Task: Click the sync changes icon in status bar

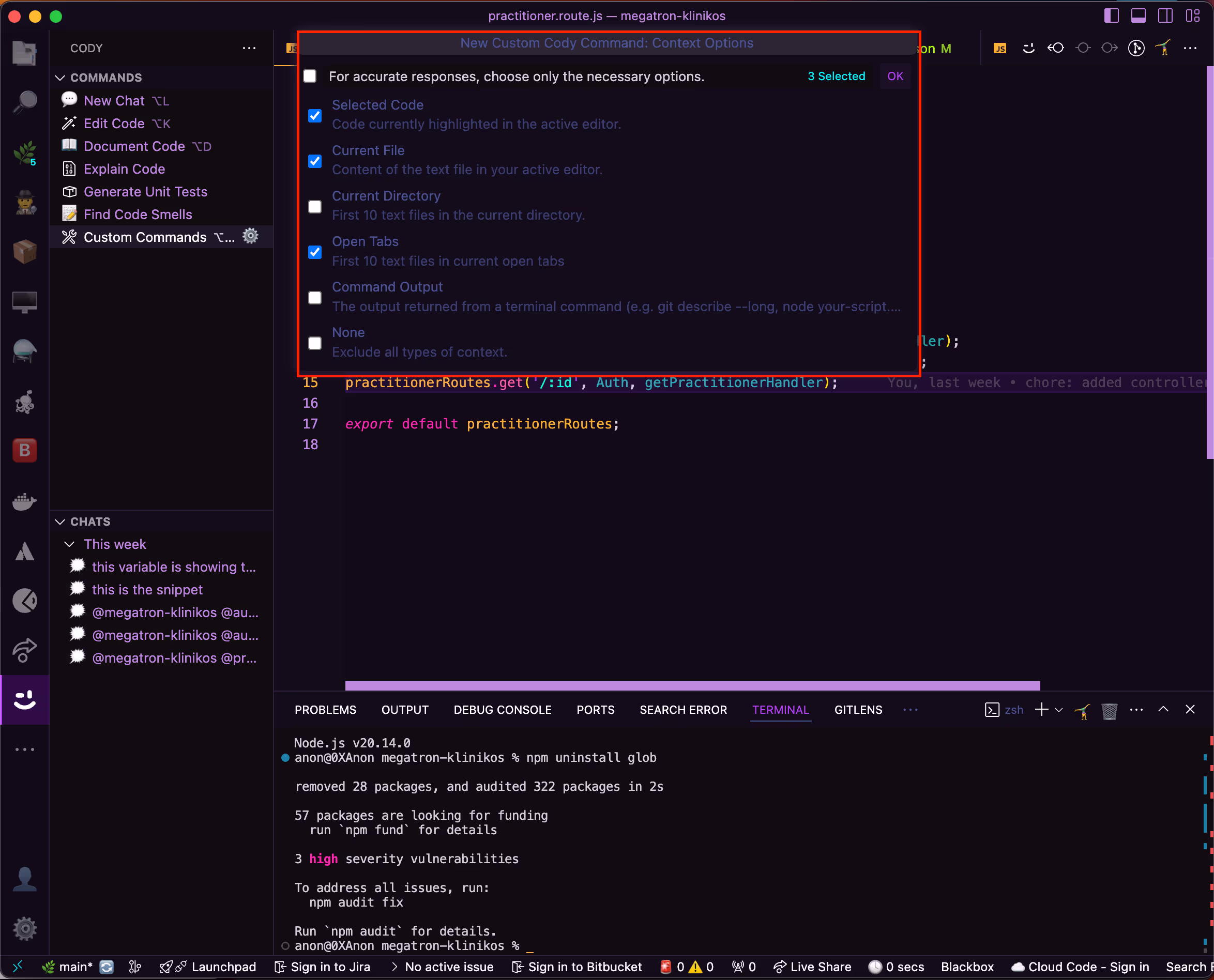Action: point(106,967)
